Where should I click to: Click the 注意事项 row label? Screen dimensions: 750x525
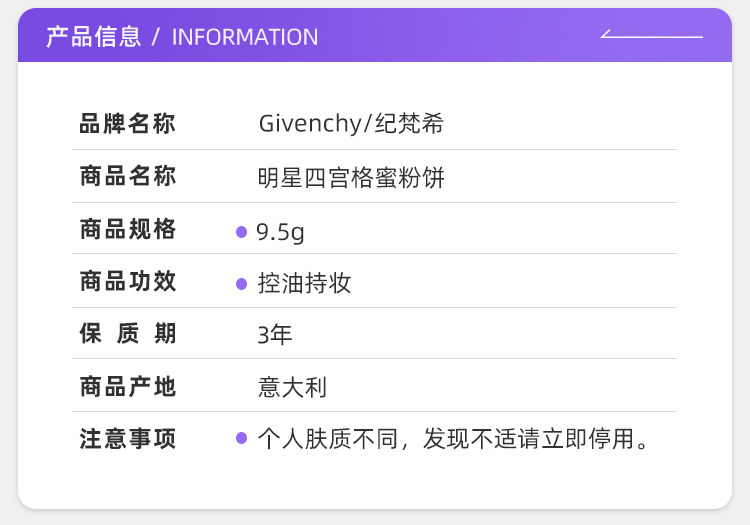[x=127, y=439]
